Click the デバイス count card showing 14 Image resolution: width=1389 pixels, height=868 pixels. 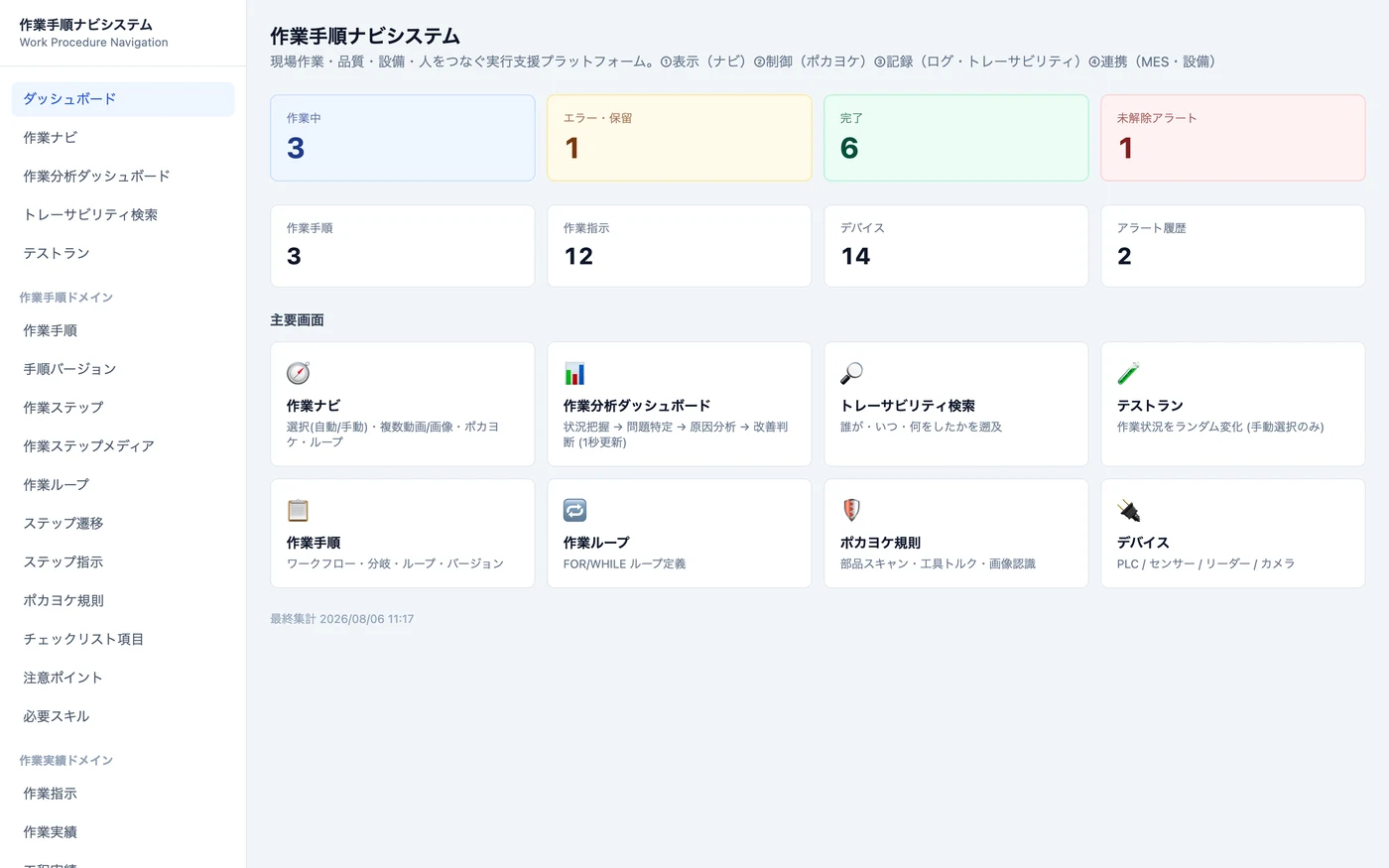coord(956,246)
